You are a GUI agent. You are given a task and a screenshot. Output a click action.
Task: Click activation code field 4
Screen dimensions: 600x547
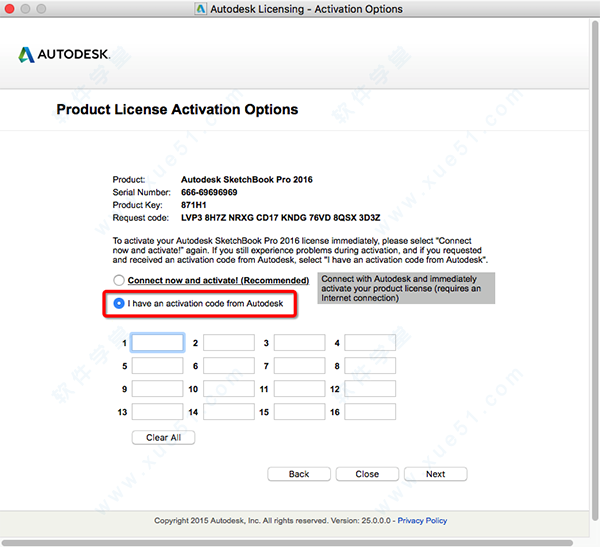tap(370, 343)
